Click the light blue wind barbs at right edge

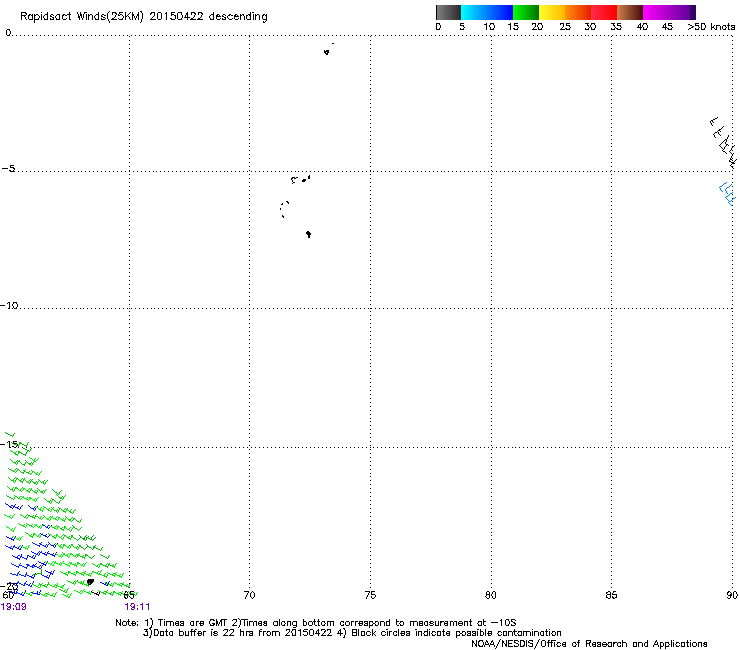point(727,194)
